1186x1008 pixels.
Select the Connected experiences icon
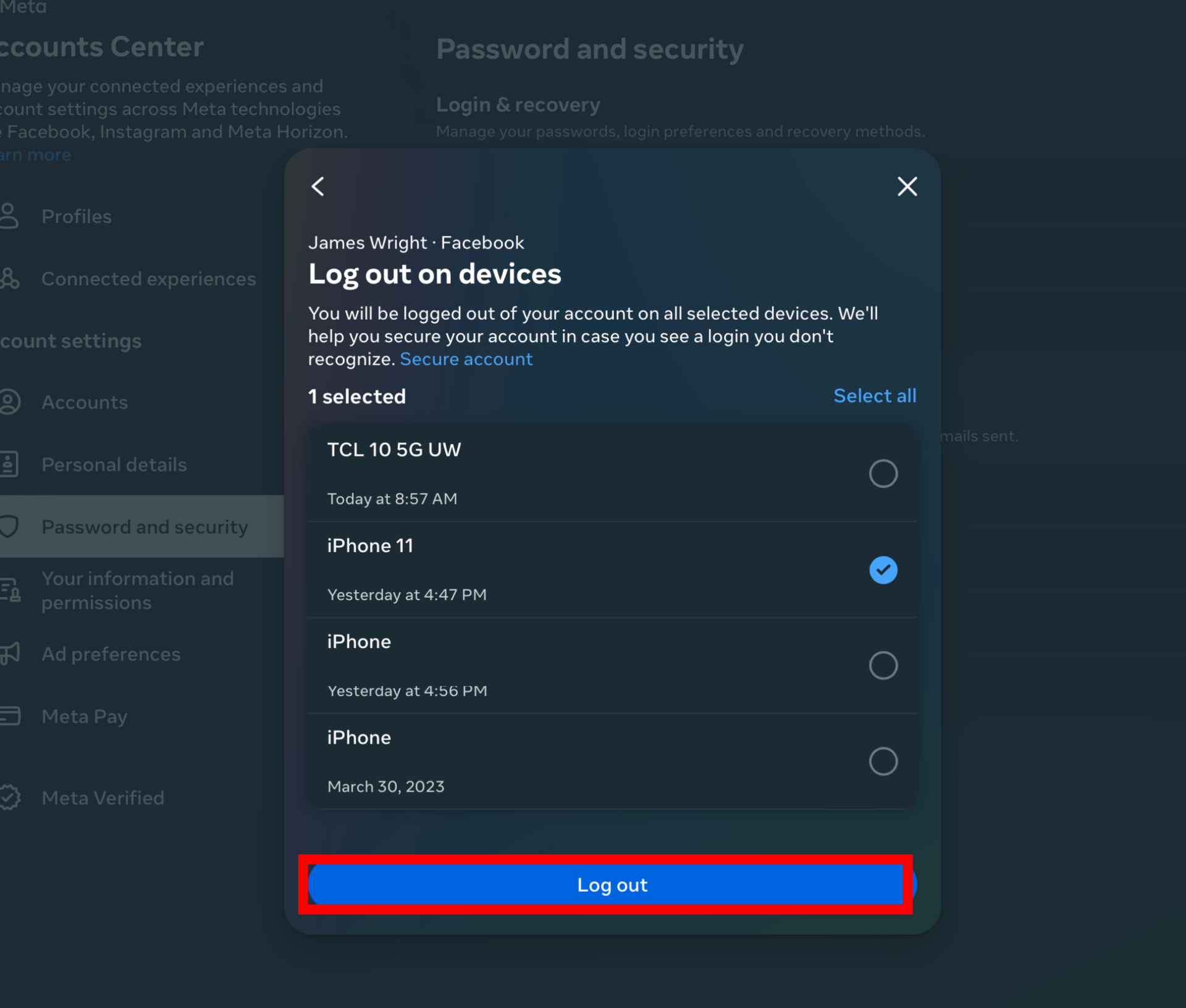[x=8, y=279]
